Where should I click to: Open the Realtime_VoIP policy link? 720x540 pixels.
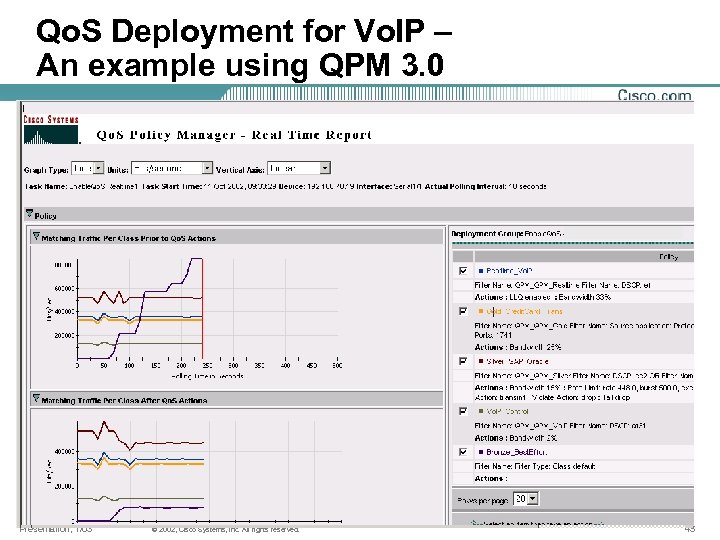509,271
